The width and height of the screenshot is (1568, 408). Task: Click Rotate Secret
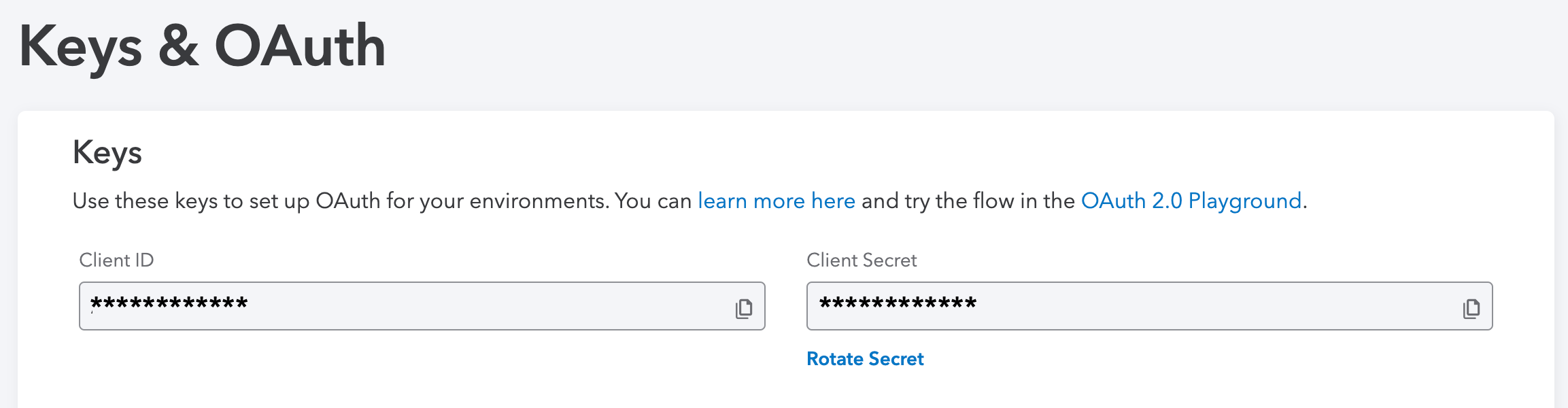865,358
